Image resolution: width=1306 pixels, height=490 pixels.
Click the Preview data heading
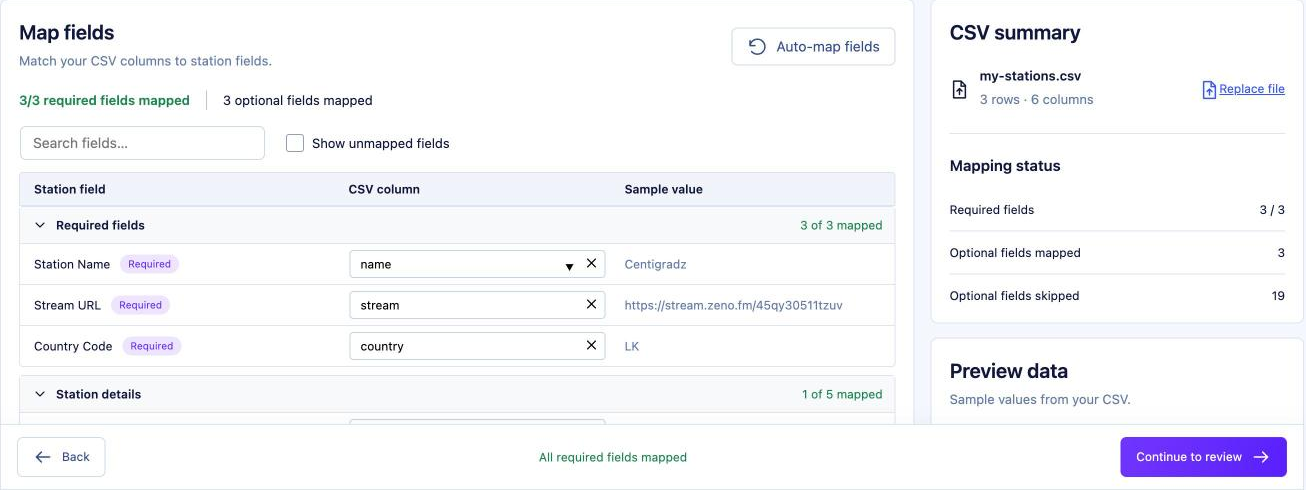(1008, 371)
